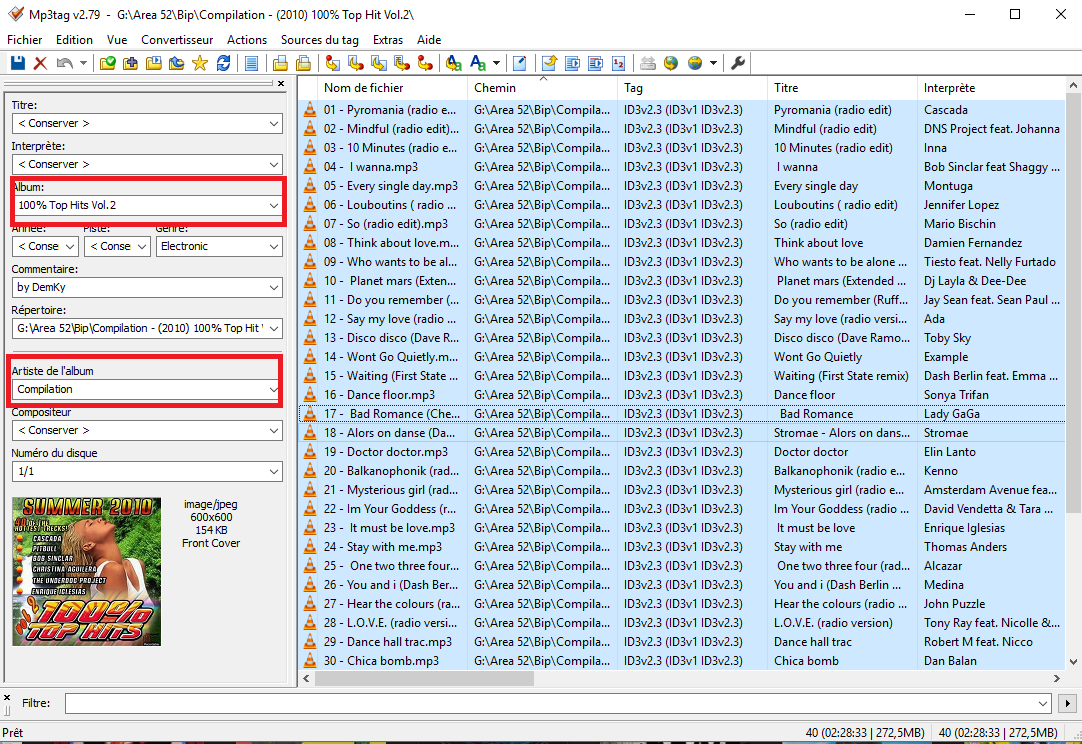This screenshot has height=744, width=1082.
Task: Open the web tag sources globe icon
Action: [x=695, y=63]
